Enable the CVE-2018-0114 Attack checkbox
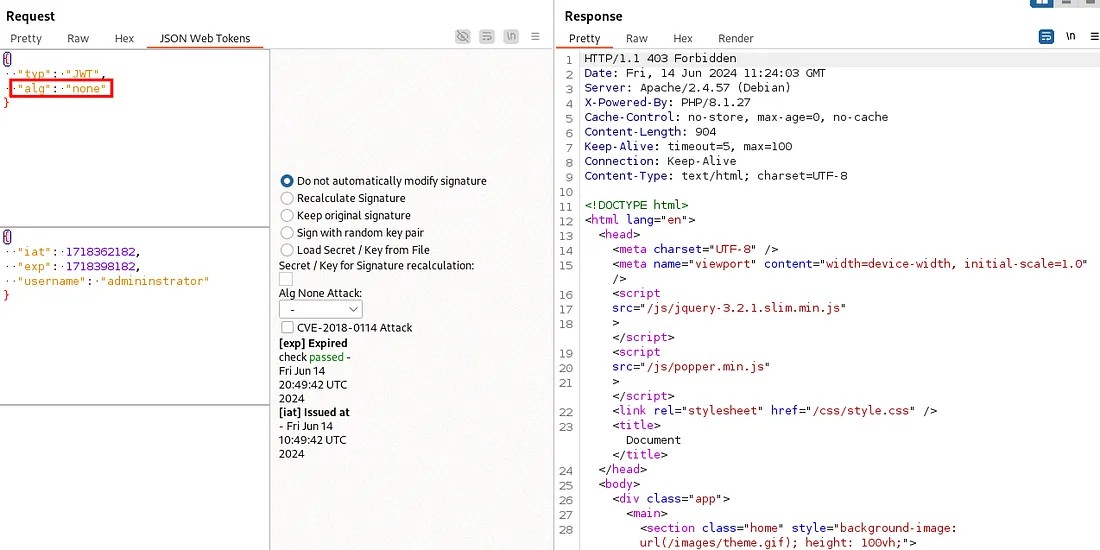Image resolution: width=1100 pixels, height=550 pixels. pyautogui.click(x=287, y=327)
